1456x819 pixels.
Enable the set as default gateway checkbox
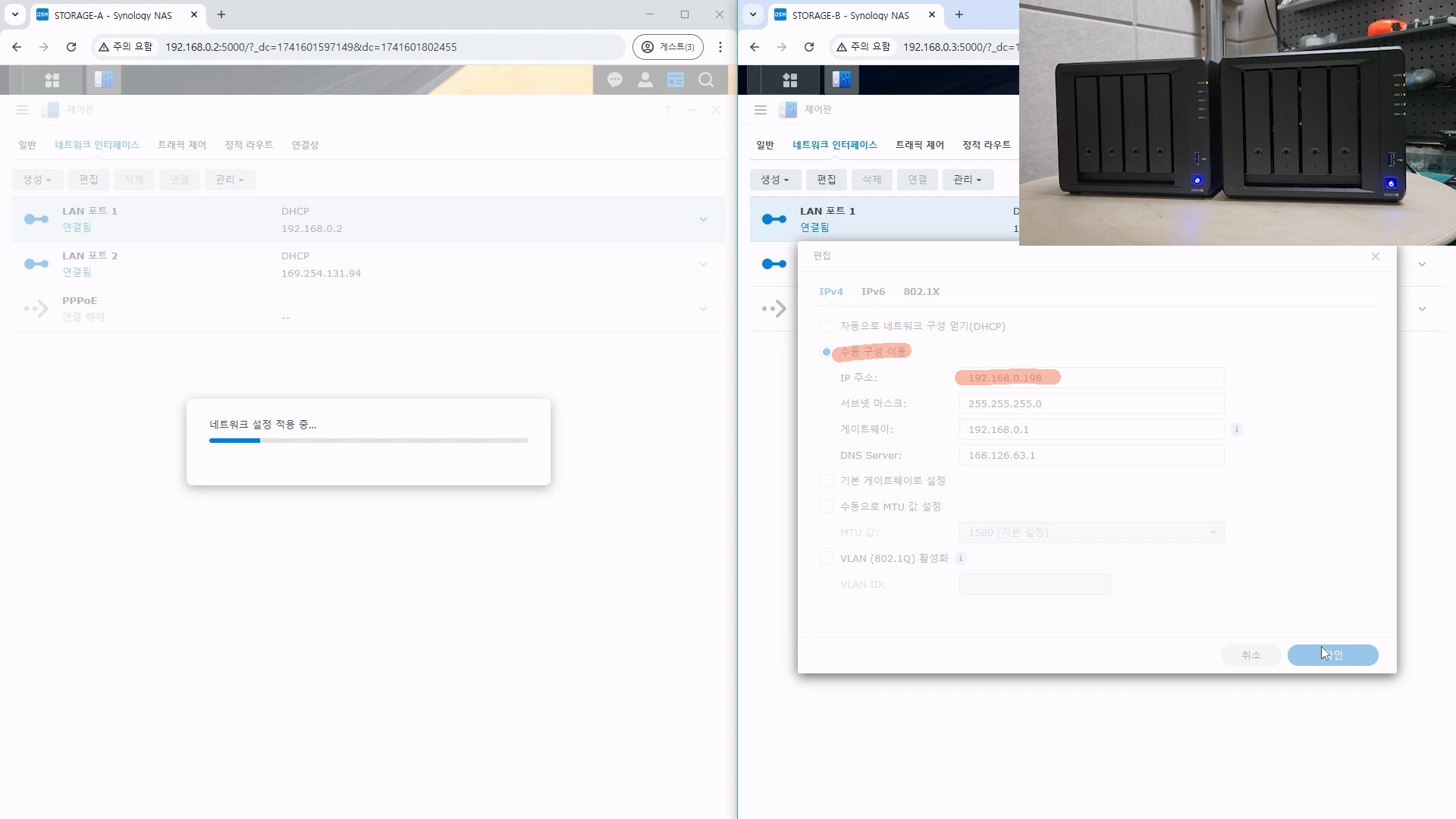point(827,481)
